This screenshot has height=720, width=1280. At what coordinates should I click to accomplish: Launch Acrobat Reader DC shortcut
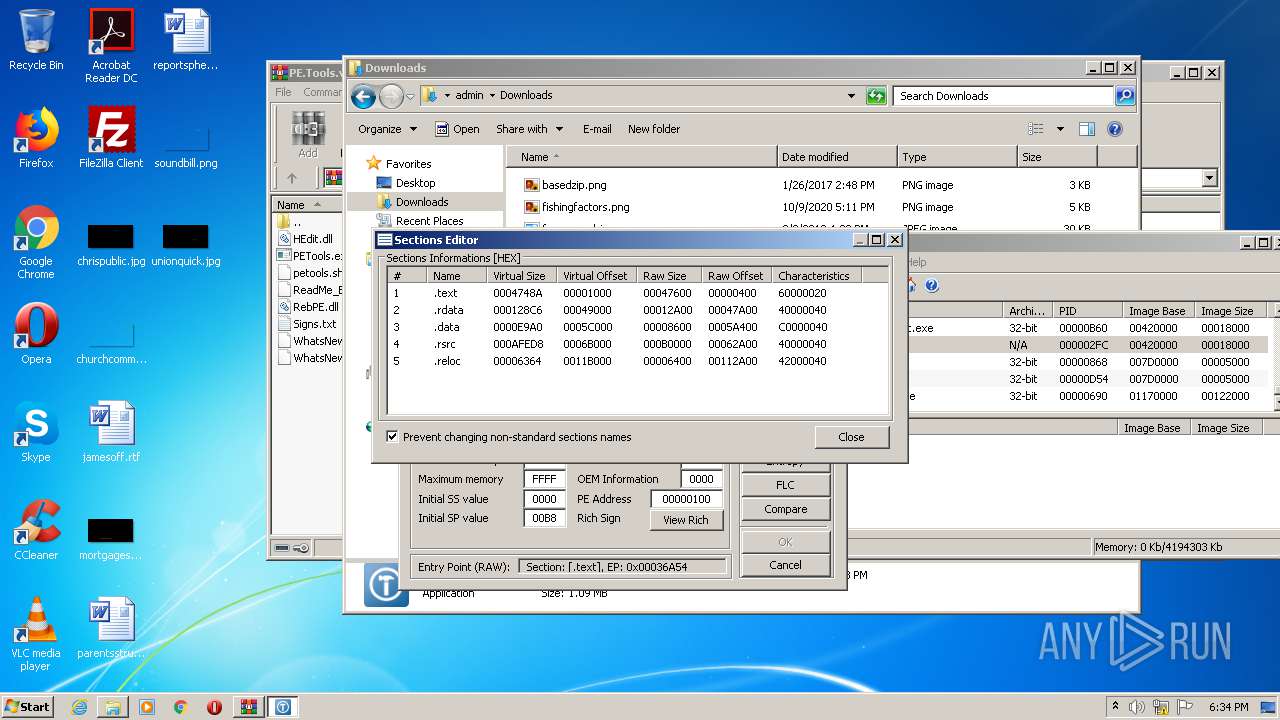[111, 46]
